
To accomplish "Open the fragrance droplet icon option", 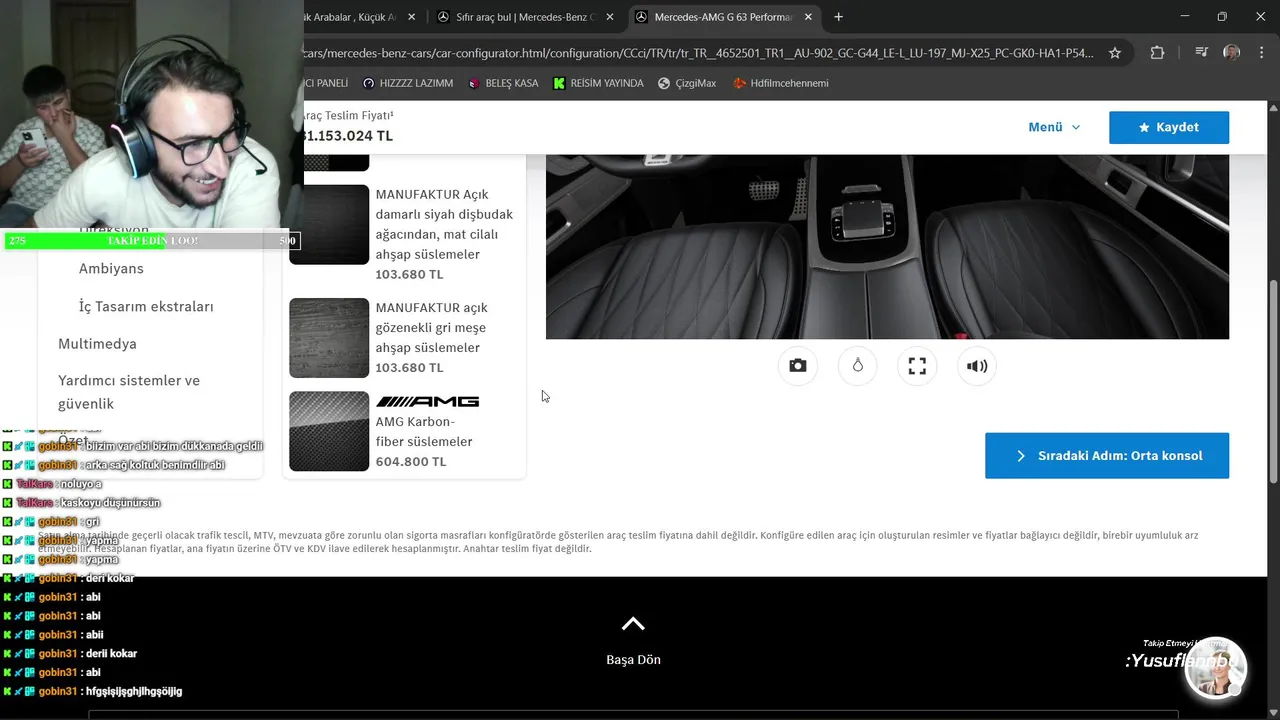I will (857, 366).
